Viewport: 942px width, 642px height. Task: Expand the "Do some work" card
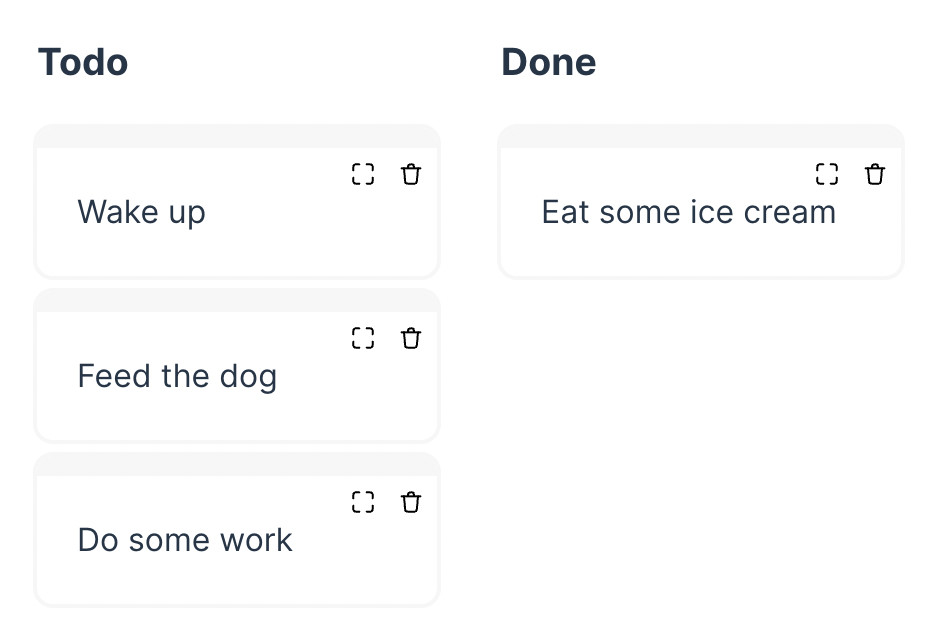tap(363, 503)
